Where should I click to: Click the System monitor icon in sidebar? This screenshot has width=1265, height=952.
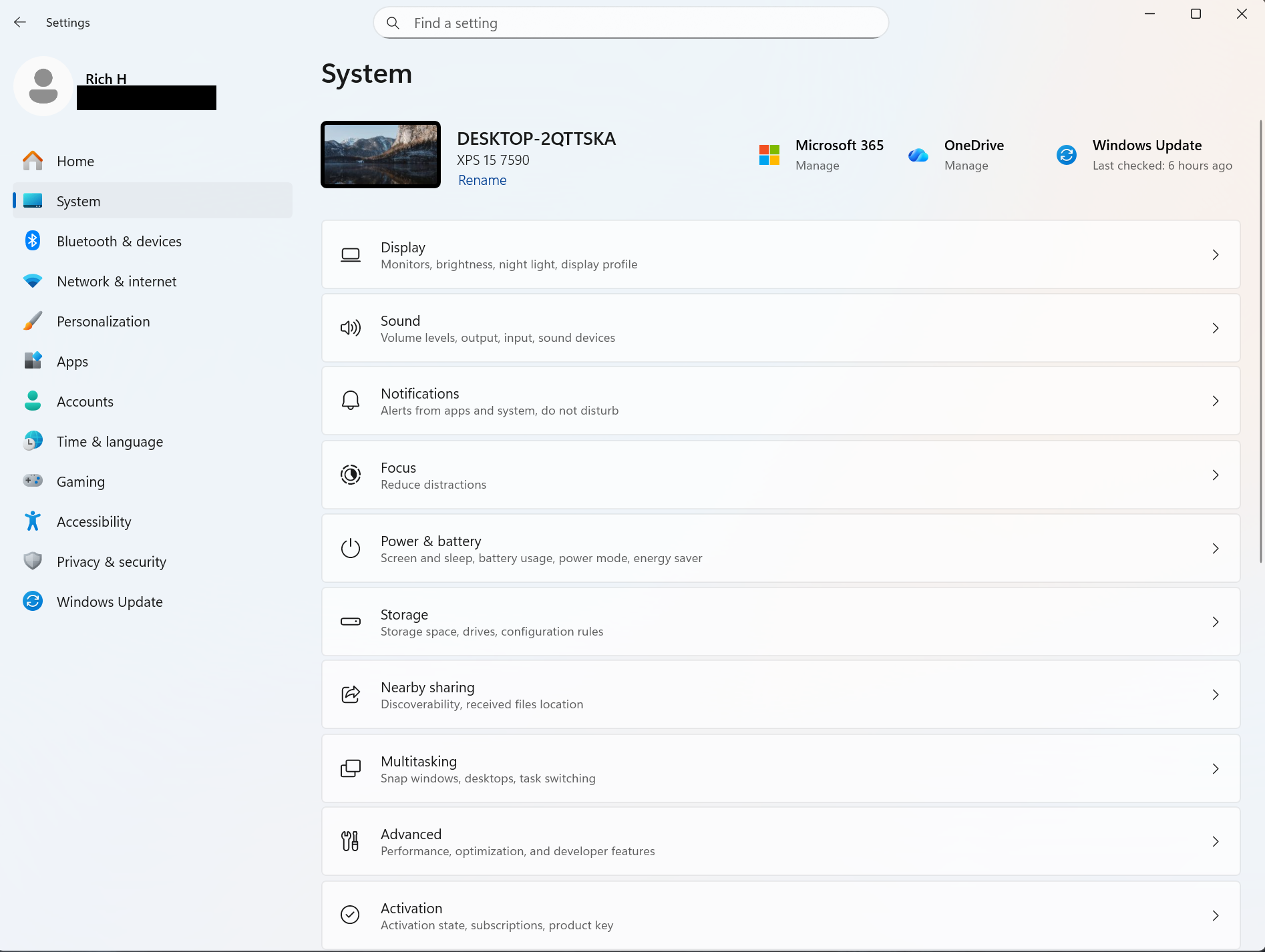tap(33, 201)
